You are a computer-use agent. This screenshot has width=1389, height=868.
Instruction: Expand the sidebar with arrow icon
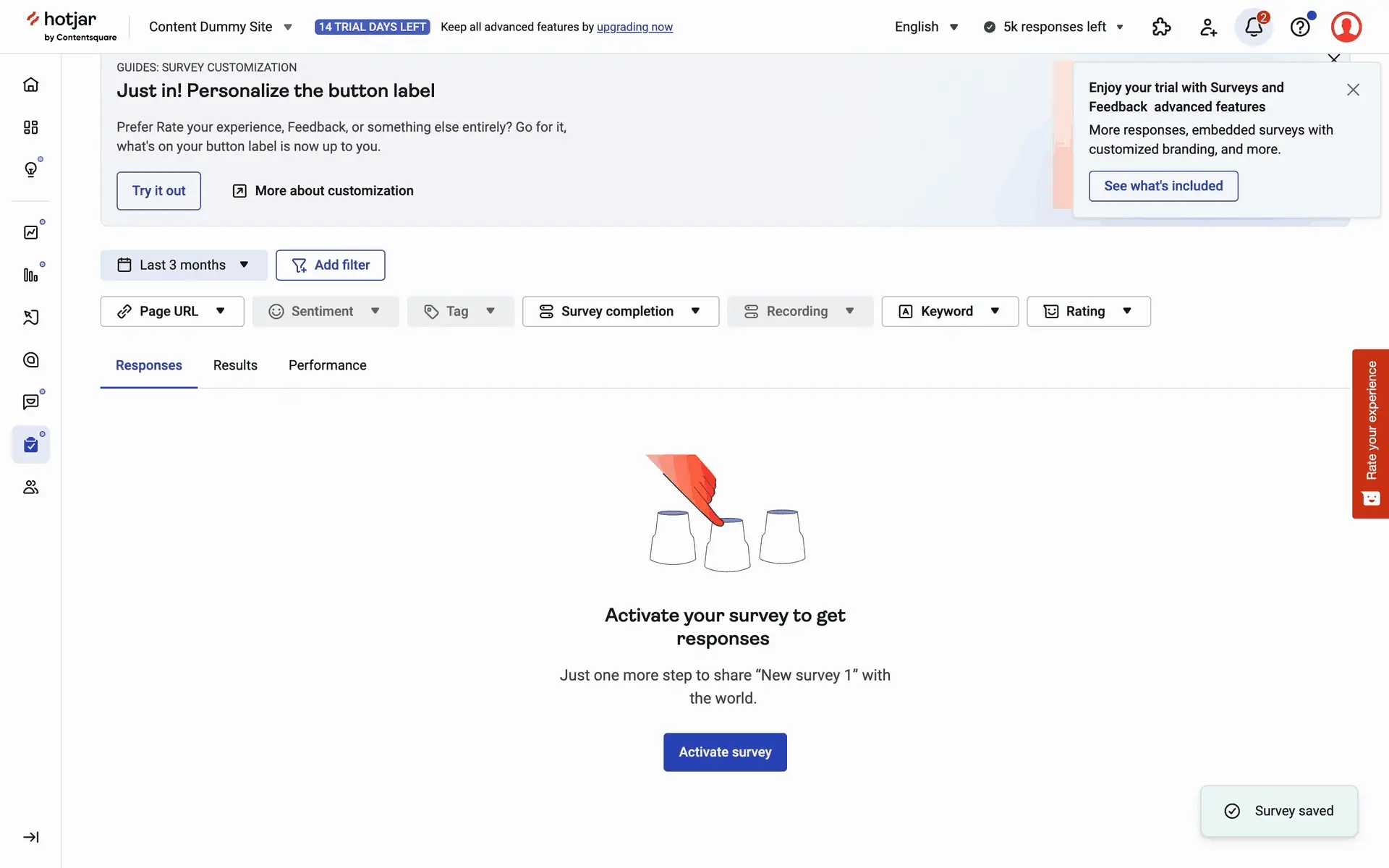[30, 837]
